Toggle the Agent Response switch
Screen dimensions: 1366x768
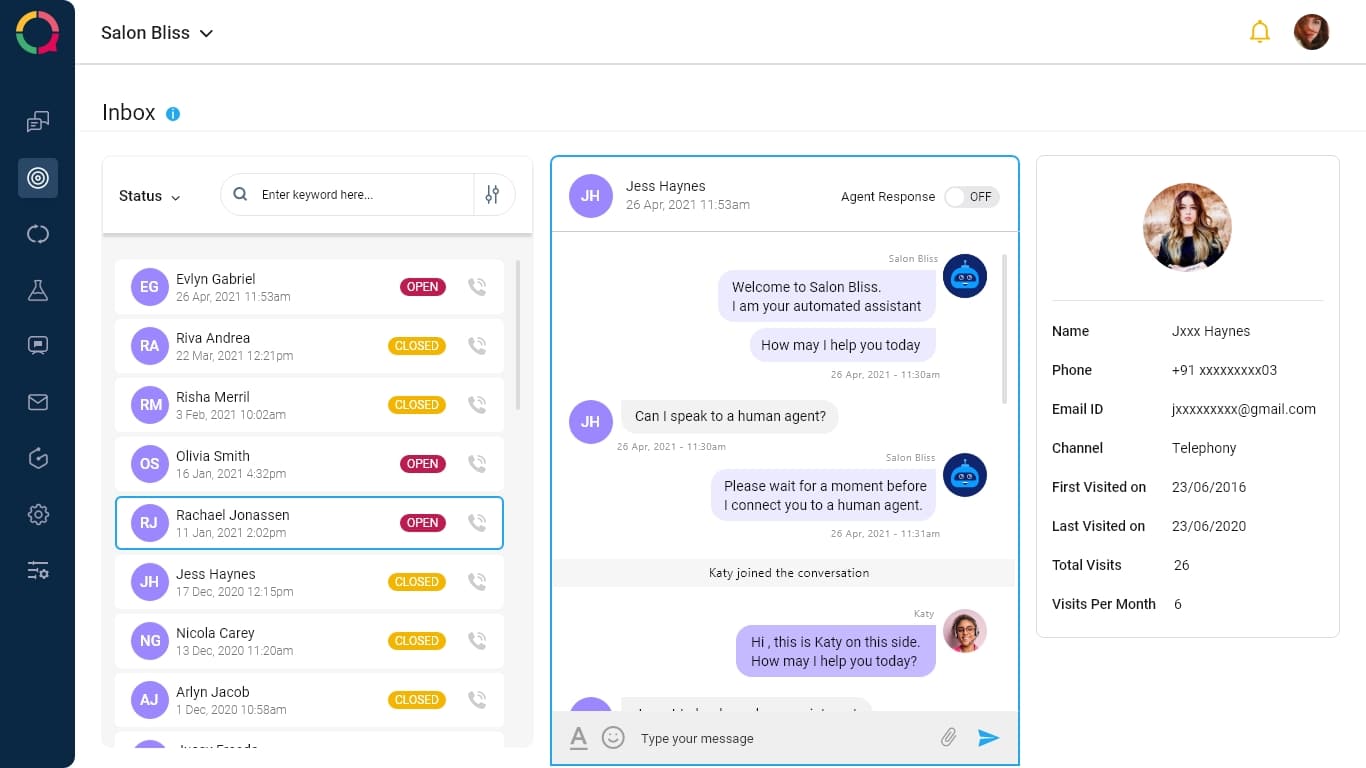point(971,197)
